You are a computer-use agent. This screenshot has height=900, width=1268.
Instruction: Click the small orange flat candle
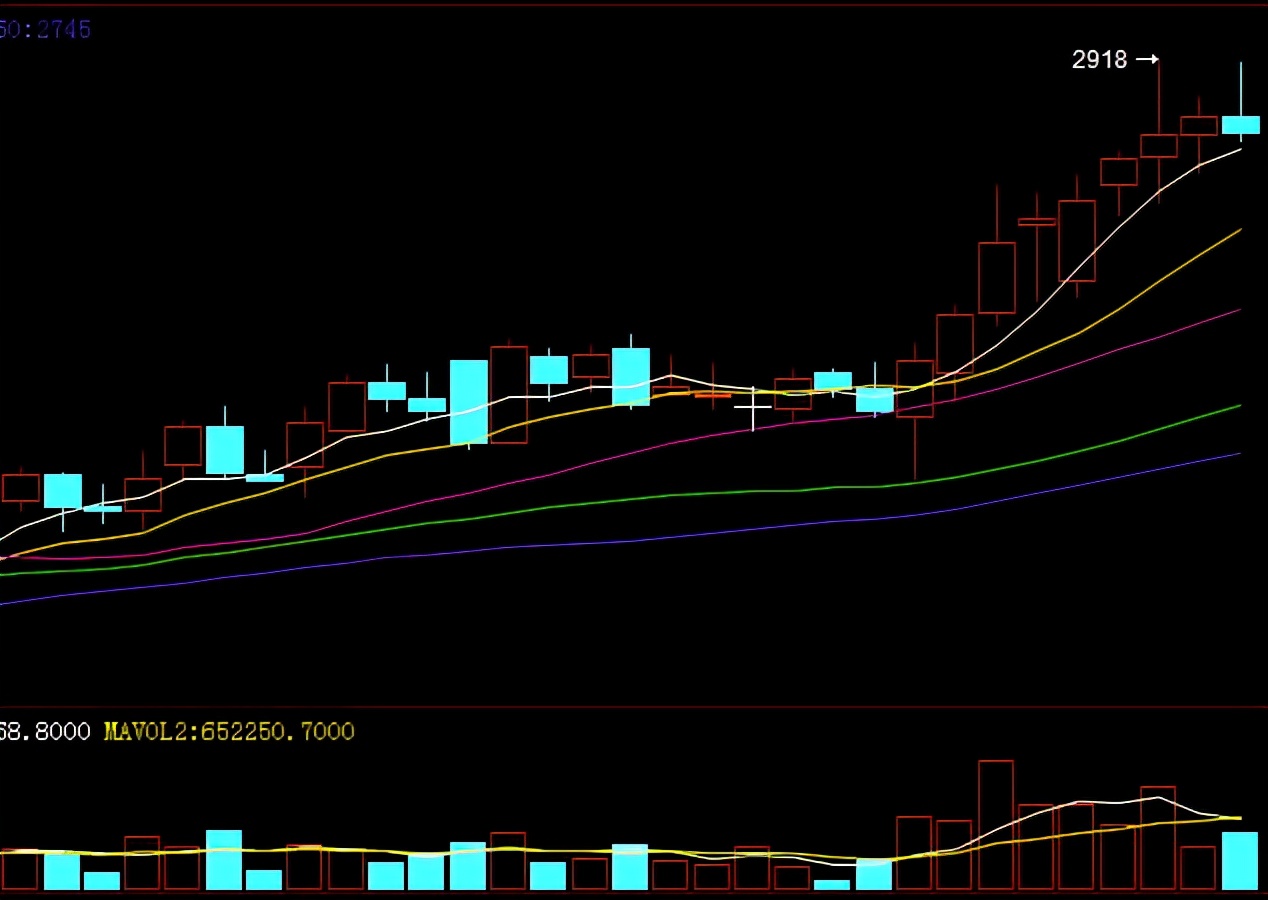tap(713, 395)
